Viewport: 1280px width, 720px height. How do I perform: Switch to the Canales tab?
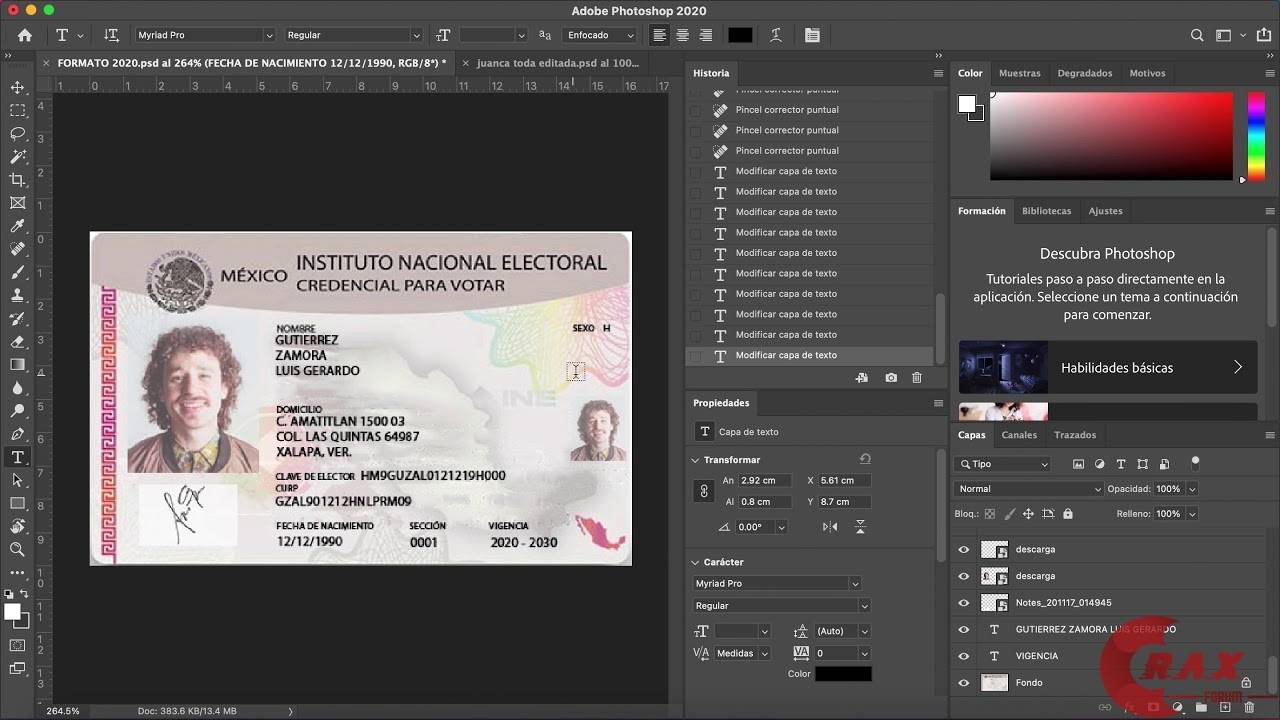1019,435
